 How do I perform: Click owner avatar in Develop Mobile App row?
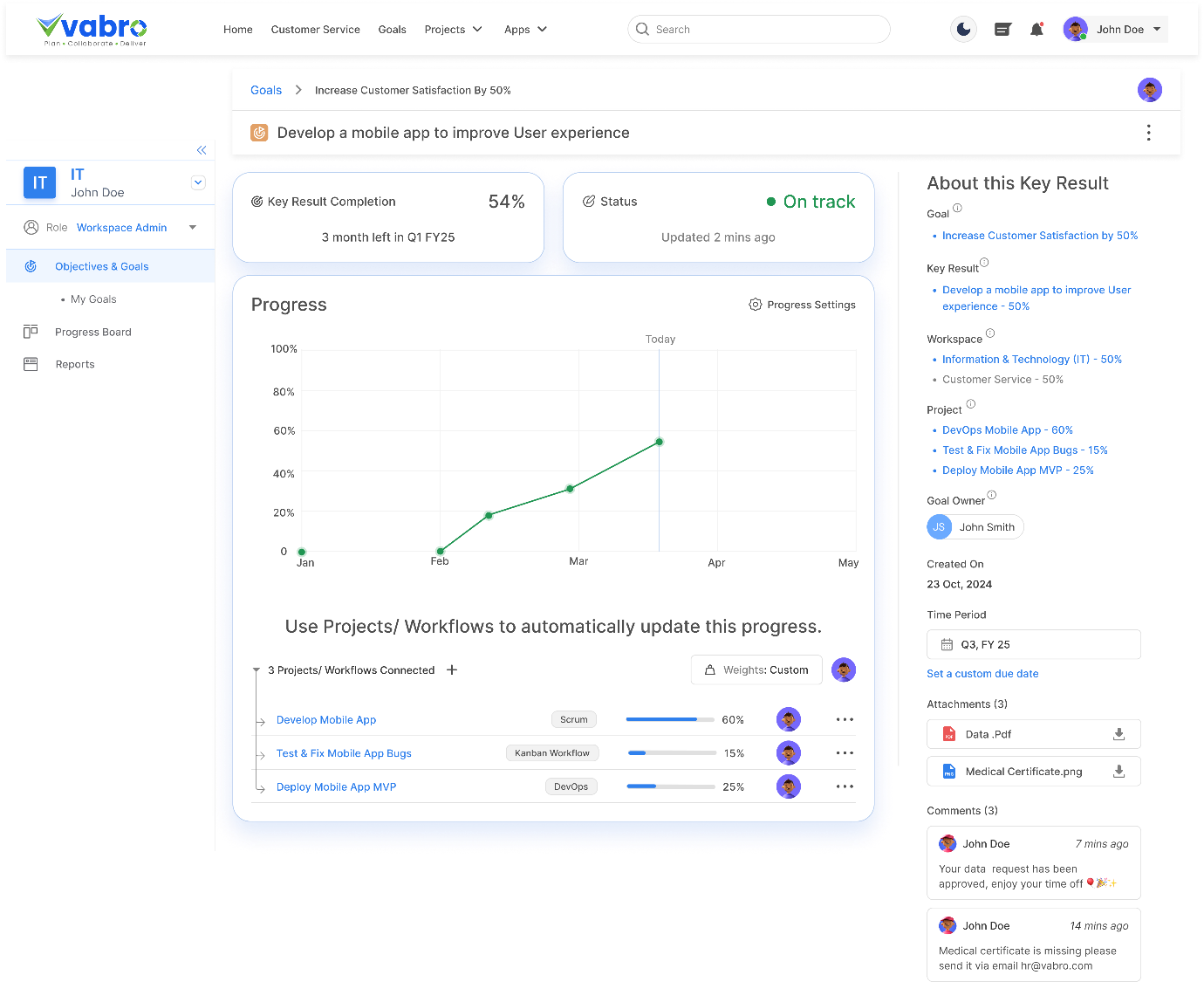tap(789, 719)
